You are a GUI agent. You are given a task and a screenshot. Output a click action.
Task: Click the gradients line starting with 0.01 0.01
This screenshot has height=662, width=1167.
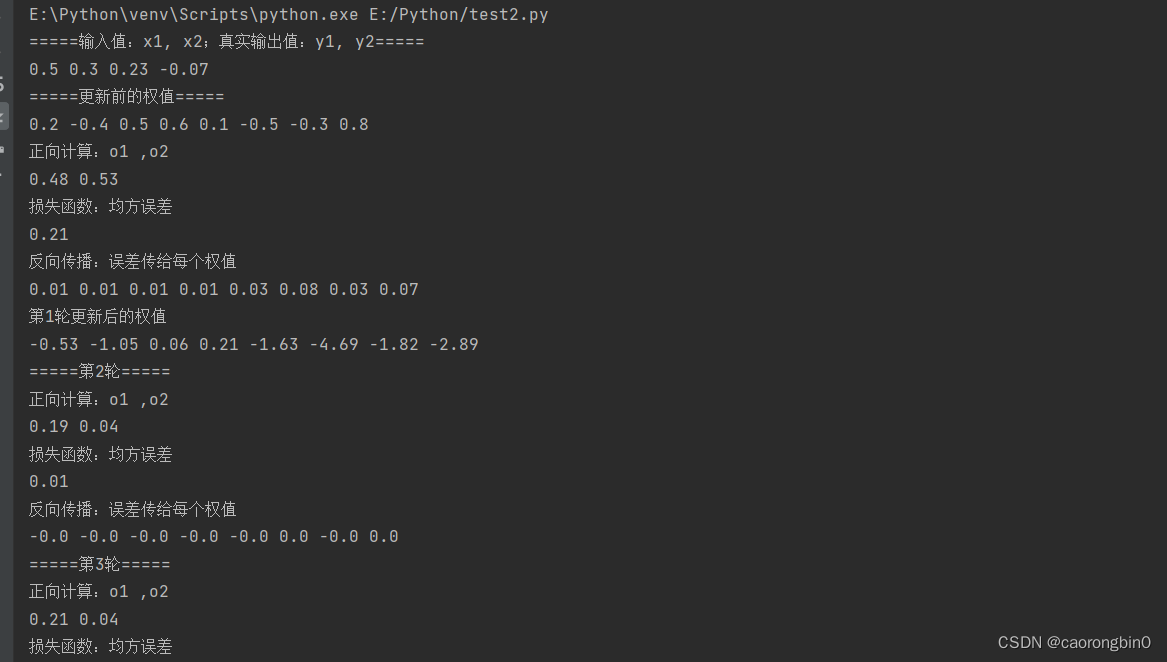point(224,290)
